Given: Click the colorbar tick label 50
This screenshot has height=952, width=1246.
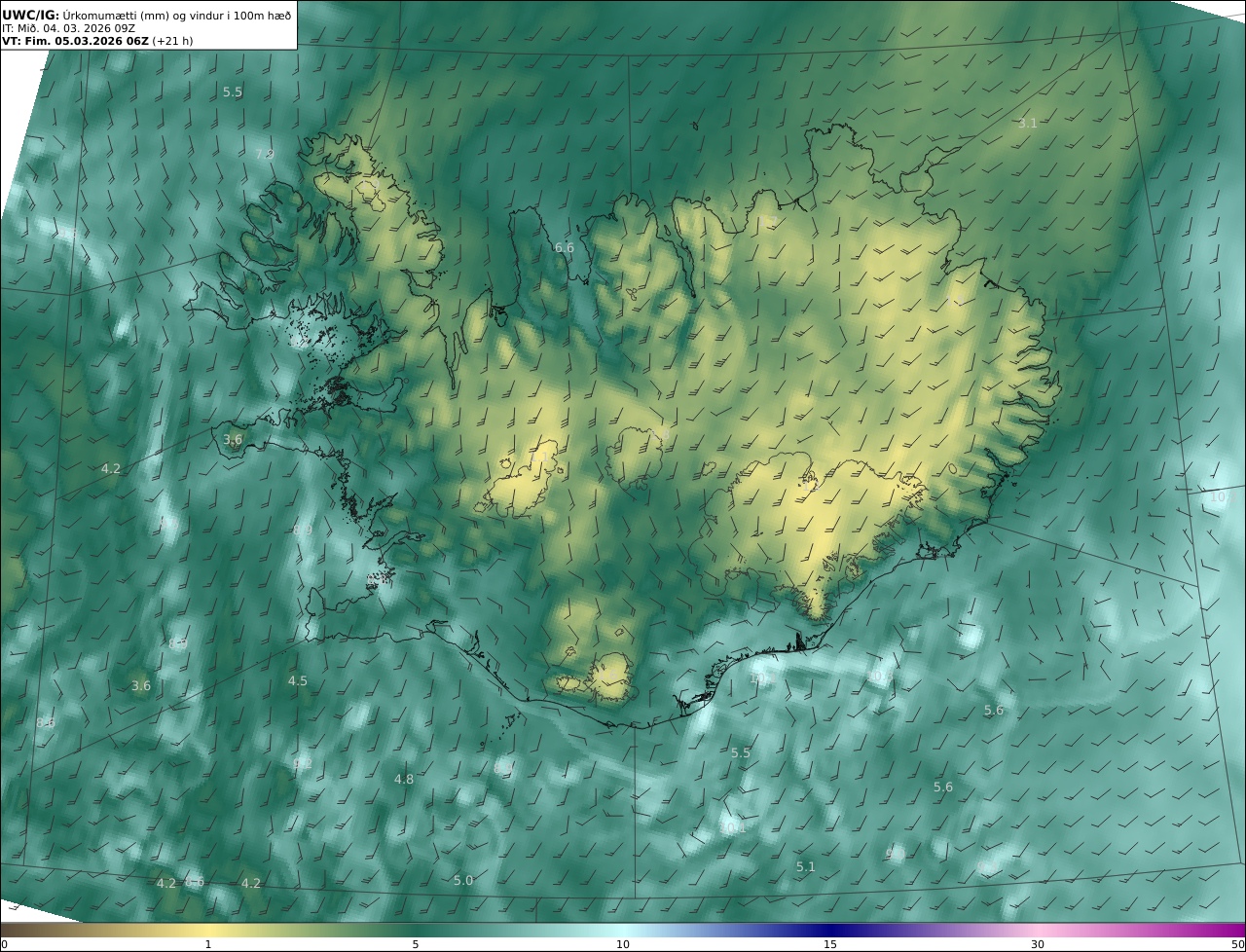Looking at the screenshot, I should click(x=1237, y=944).
